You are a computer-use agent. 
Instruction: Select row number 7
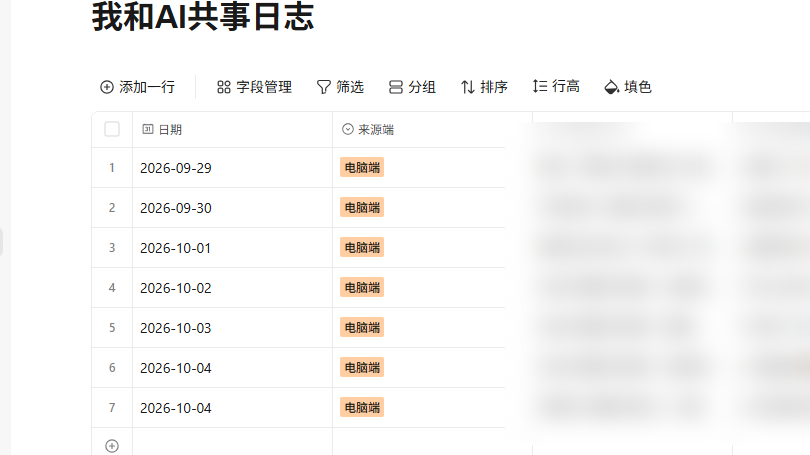[112, 408]
